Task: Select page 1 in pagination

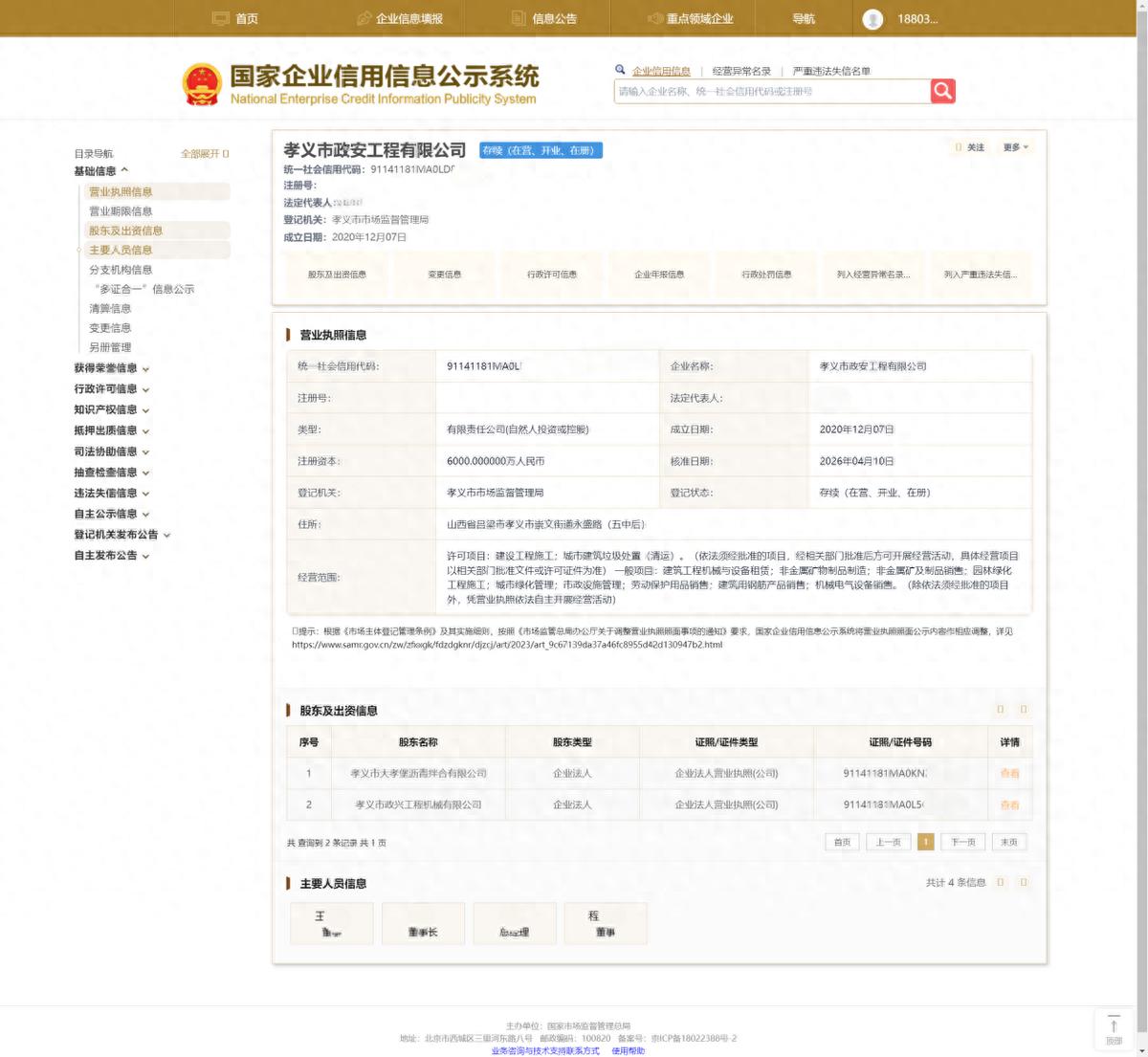Action: click(925, 842)
